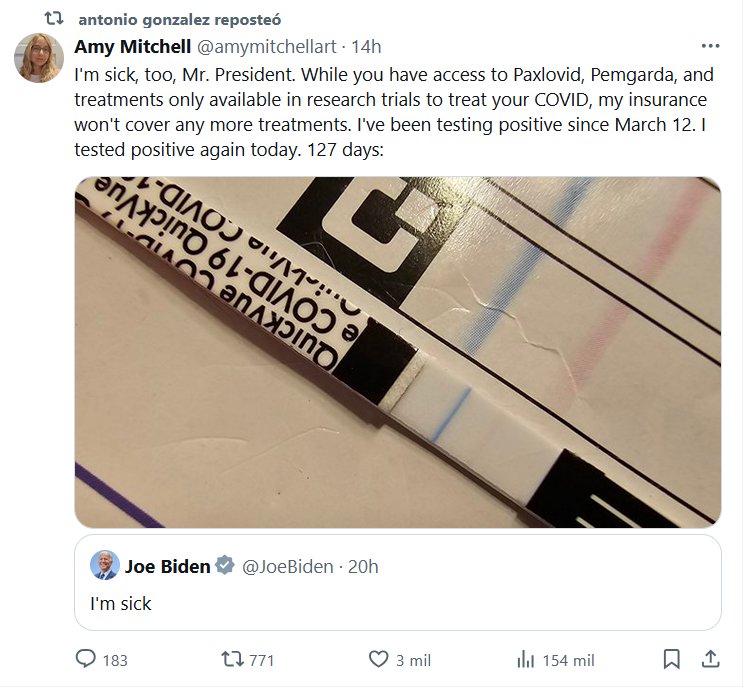Open the 20h timestamp on quoted post
The image size is (752, 688).
[362, 567]
